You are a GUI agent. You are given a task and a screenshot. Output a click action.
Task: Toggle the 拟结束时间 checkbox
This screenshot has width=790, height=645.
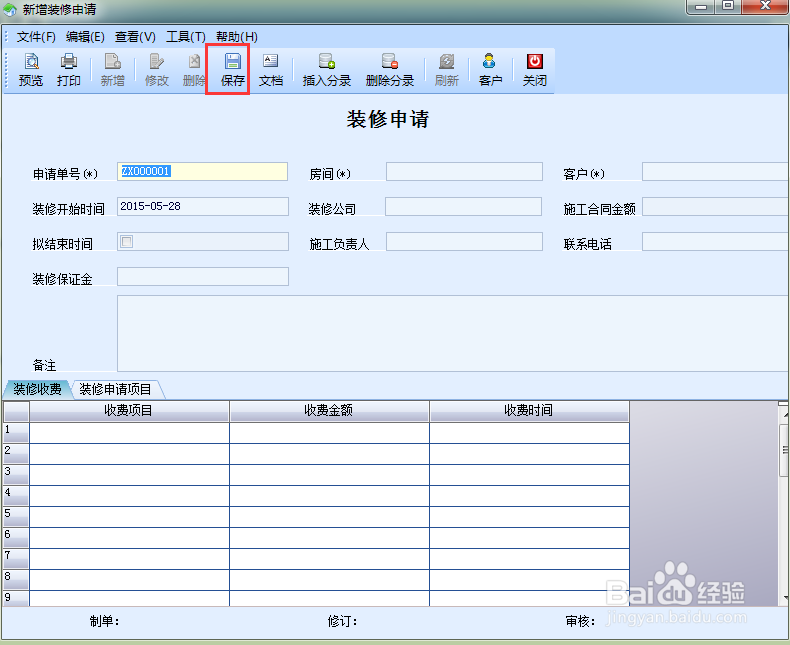pos(126,241)
